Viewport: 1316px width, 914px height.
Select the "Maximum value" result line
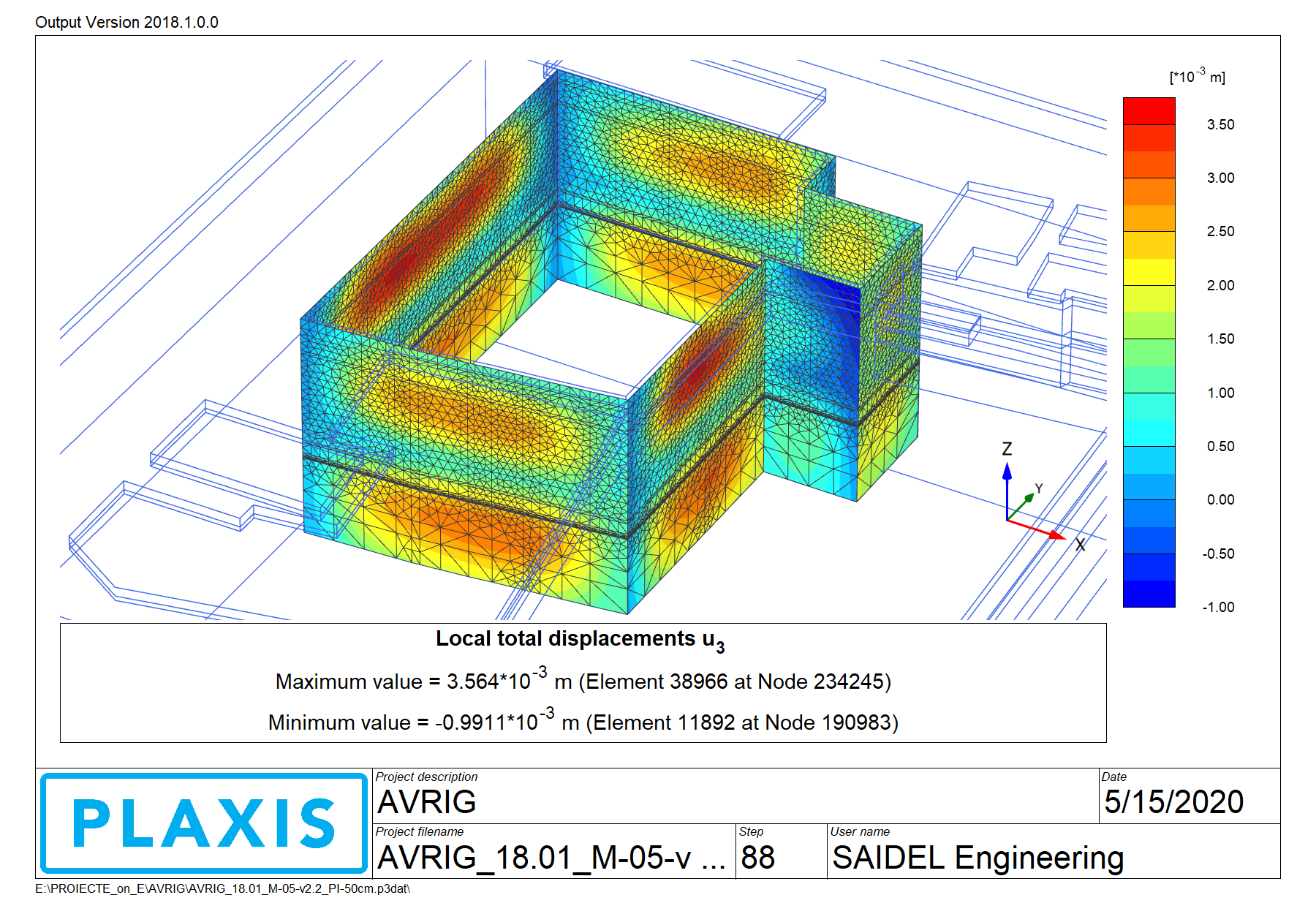pos(583,679)
